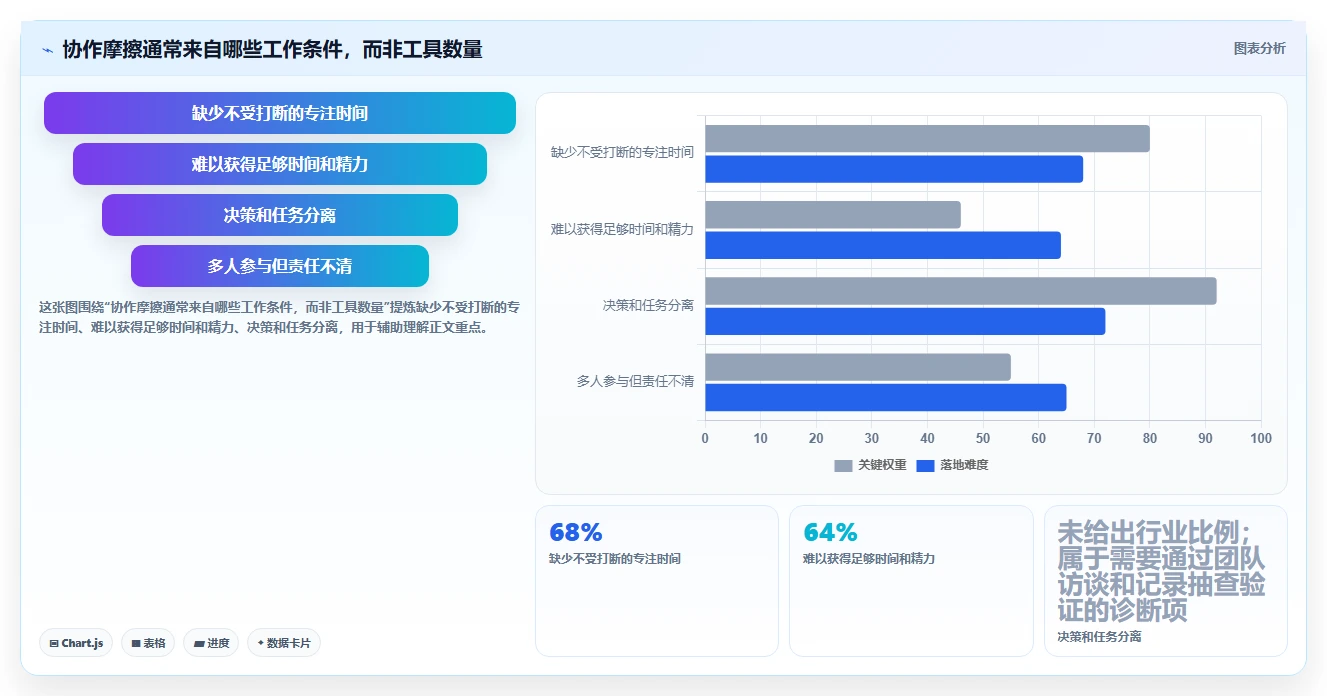The image size is (1327, 696).
Task: Click the chart y-axis label 难以获得足够时间和精力
Action: pyautogui.click(x=622, y=229)
